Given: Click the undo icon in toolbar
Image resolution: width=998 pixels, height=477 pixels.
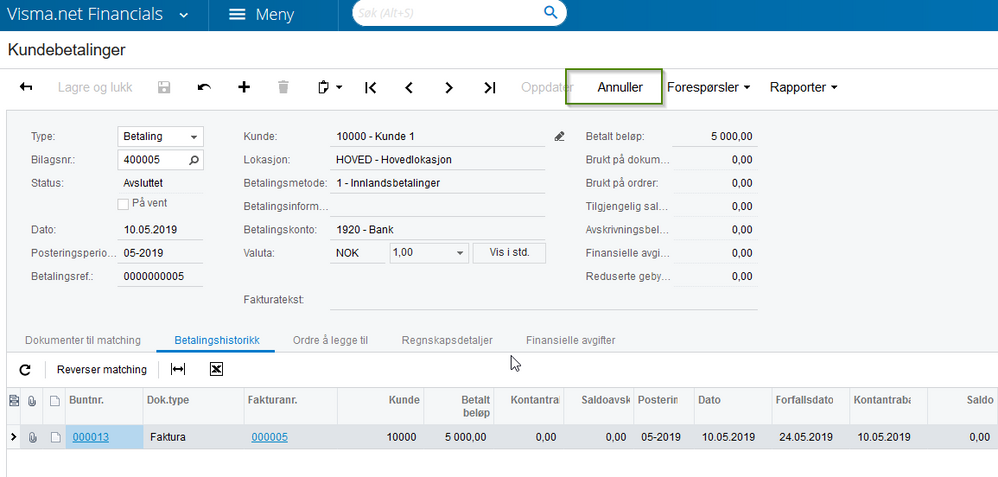Looking at the screenshot, I should 204,88.
